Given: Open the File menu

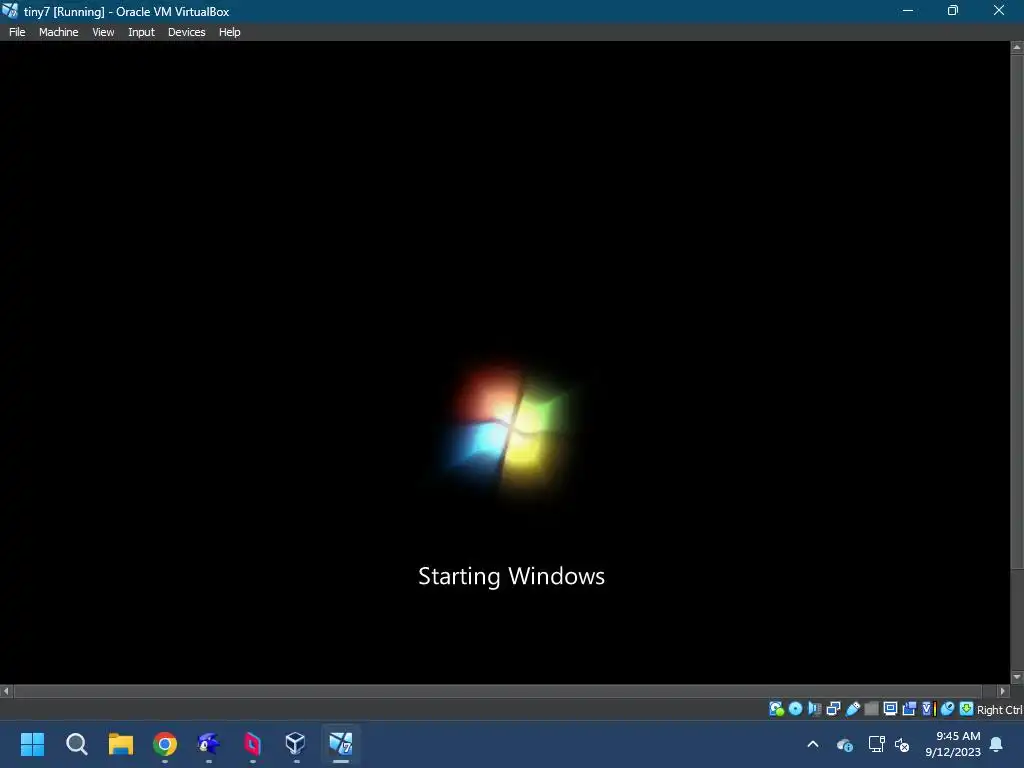Looking at the screenshot, I should 17,32.
